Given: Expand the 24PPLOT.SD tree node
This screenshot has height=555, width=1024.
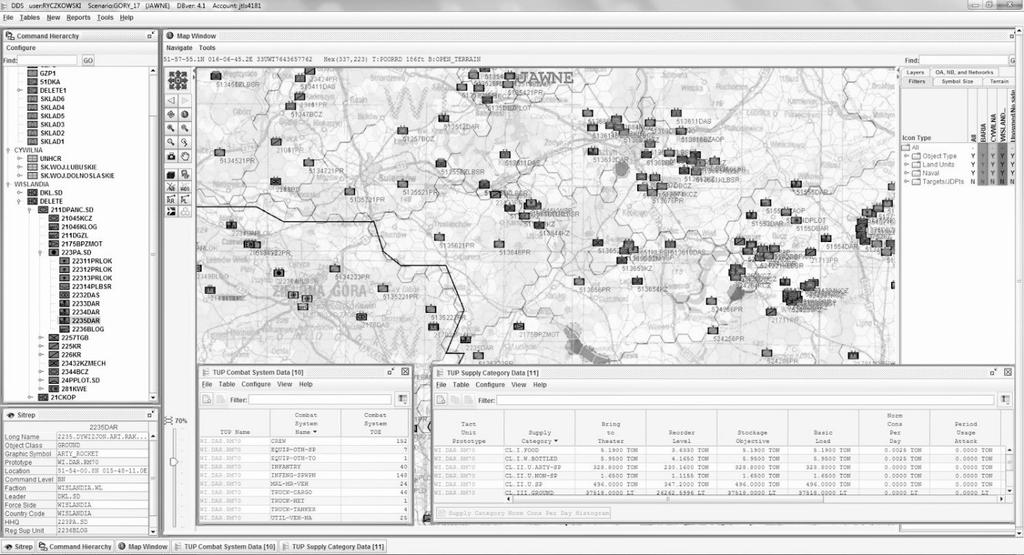Looking at the screenshot, I should tap(41, 380).
